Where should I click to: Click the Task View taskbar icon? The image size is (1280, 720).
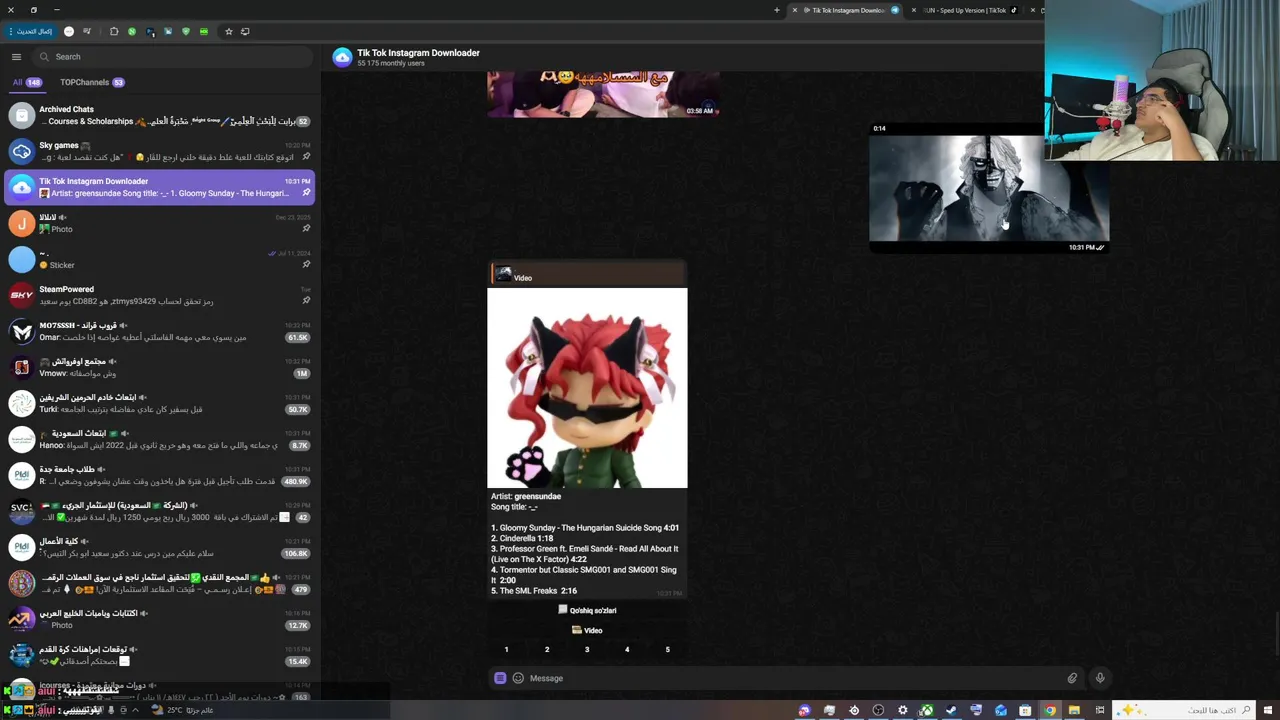pyautogui.click(x=1100, y=710)
